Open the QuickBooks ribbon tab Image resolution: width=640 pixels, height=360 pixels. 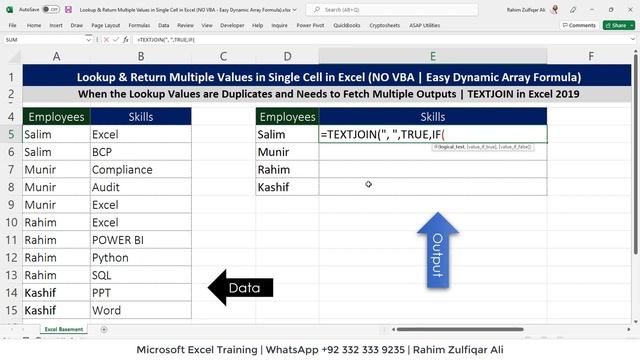[347, 25]
